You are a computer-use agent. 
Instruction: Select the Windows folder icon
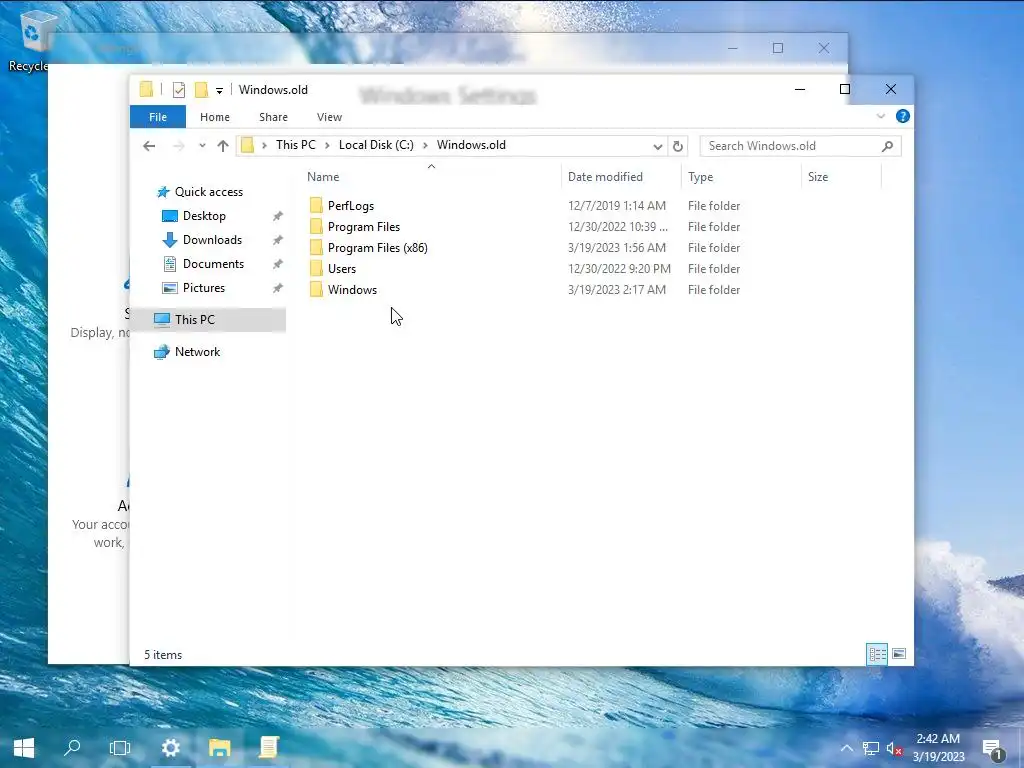tap(316, 289)
